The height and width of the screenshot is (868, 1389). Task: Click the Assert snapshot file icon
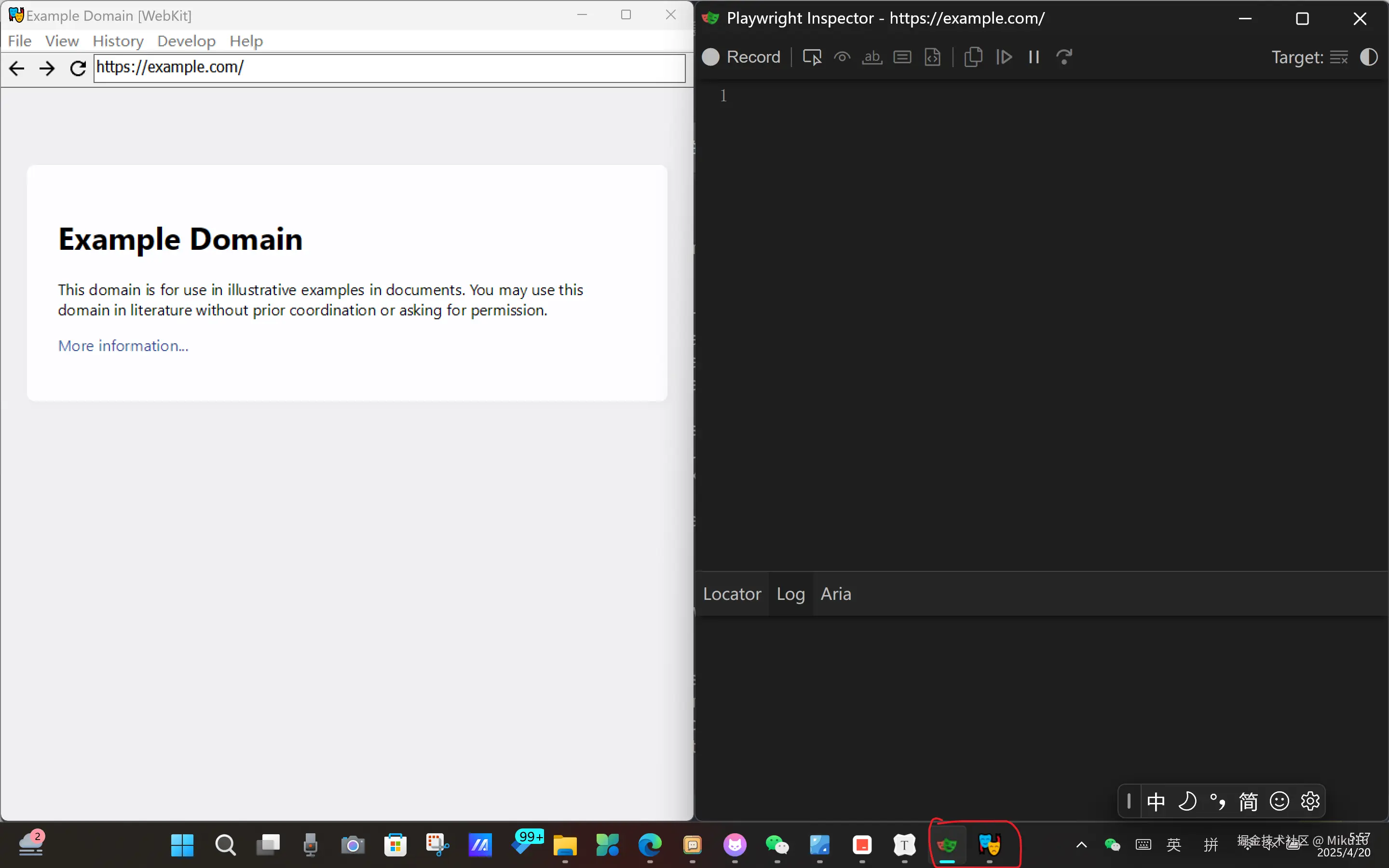point(933,57)
